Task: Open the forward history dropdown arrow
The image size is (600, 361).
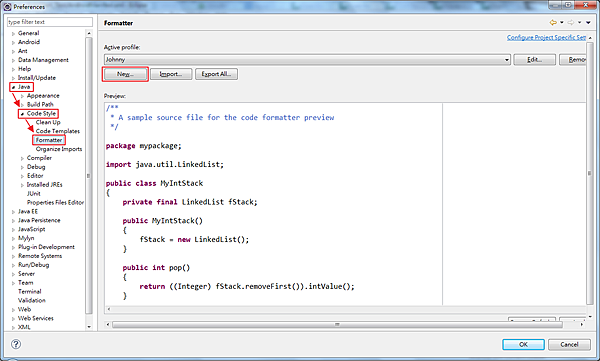Action: pos(579,23)
